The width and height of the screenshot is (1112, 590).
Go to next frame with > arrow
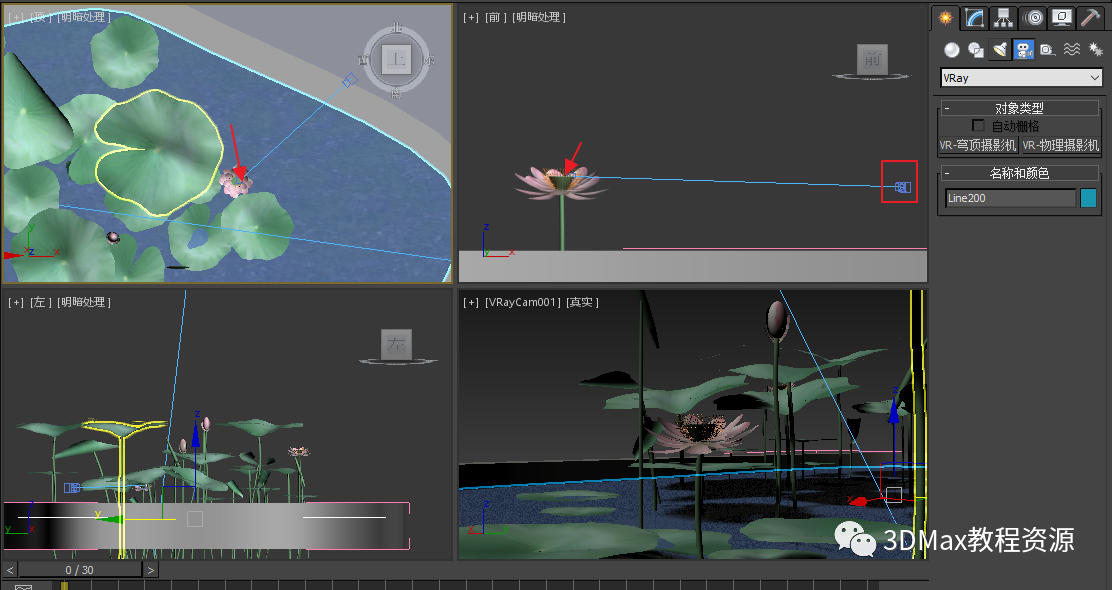pos(150,569)
